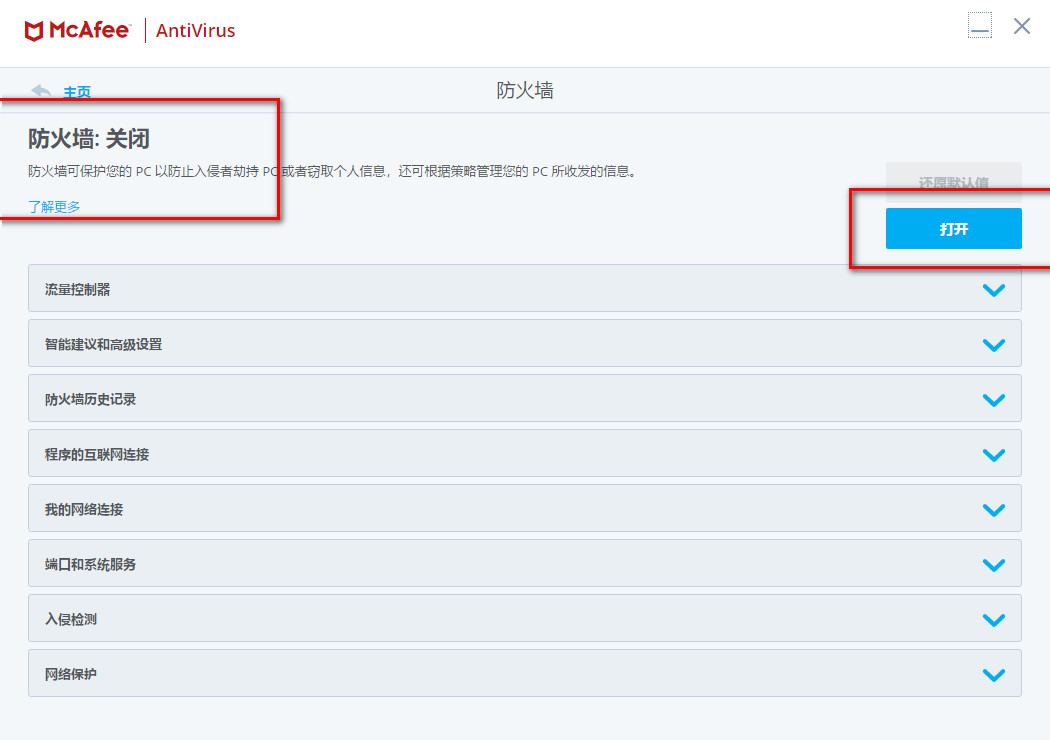The width and height of the screenshot is (1050, 740).
Task: Expand 程序的互联网连接 chevron
Action: (x=994, y=455)
